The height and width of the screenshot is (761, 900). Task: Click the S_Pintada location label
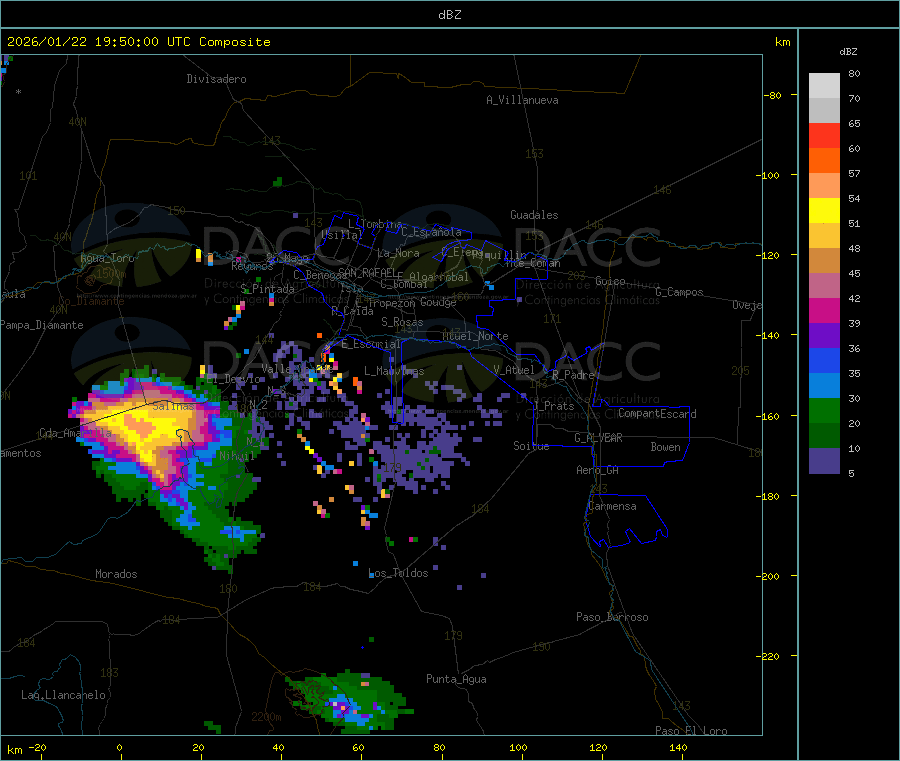[x=267, y=289]
